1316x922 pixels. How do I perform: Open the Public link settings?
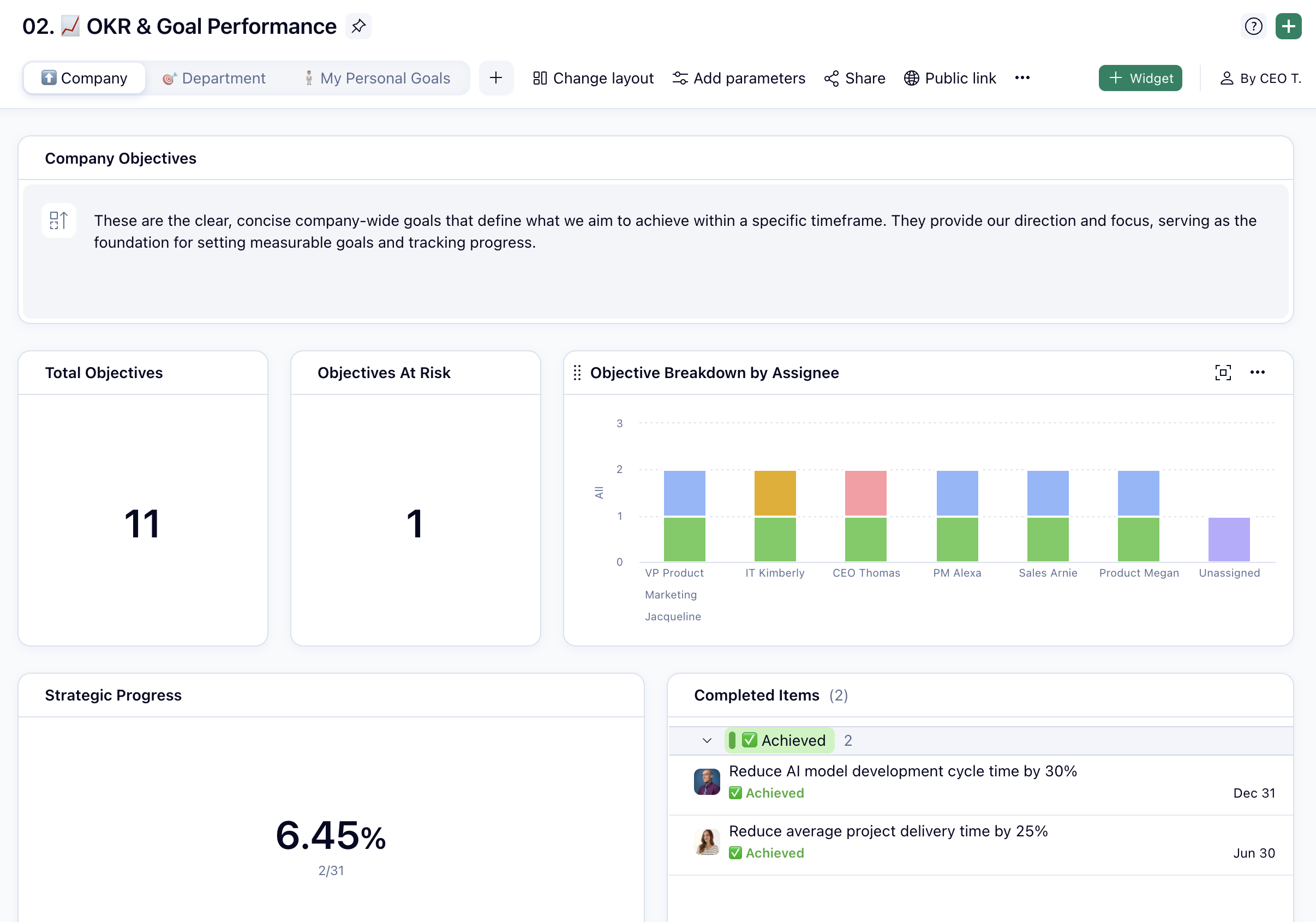pyautogui.click(x=950, y=78)
